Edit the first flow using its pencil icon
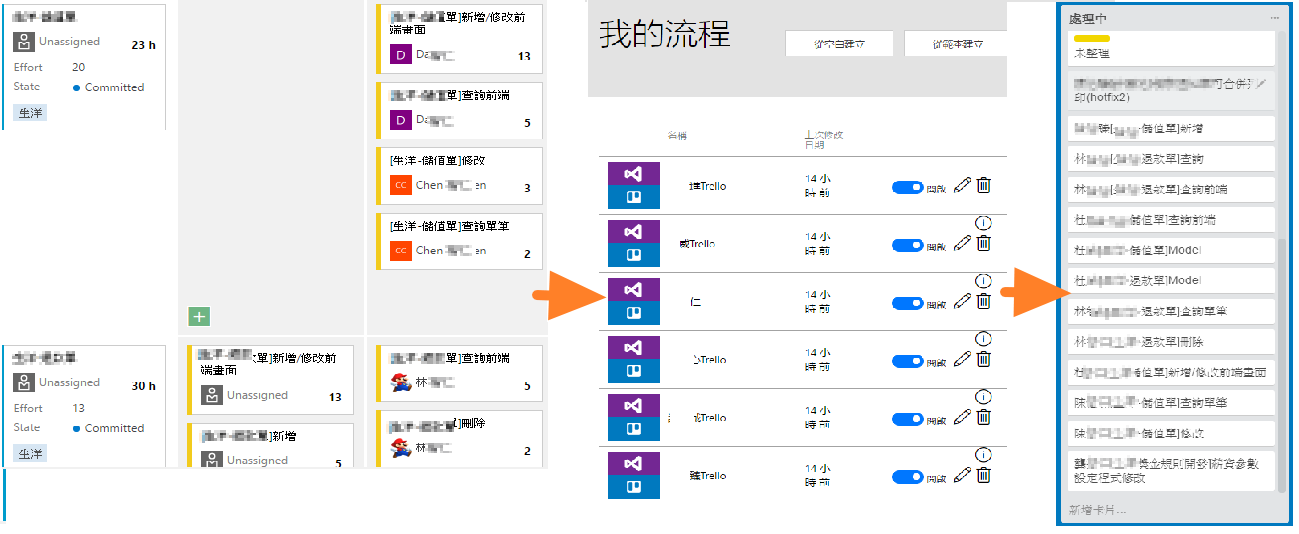Screen dimensions: 1299x534 tap(962, 185)
